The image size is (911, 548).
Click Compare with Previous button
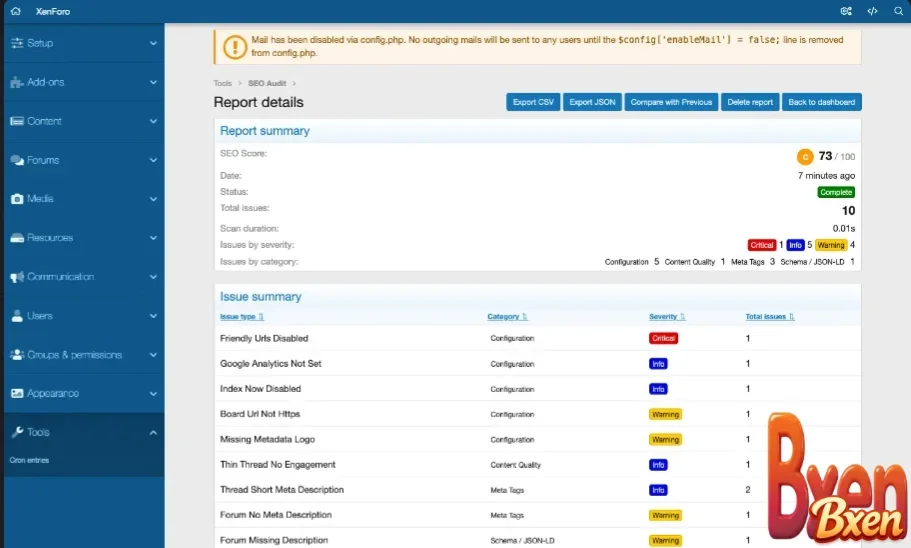[x=671, y=102]
